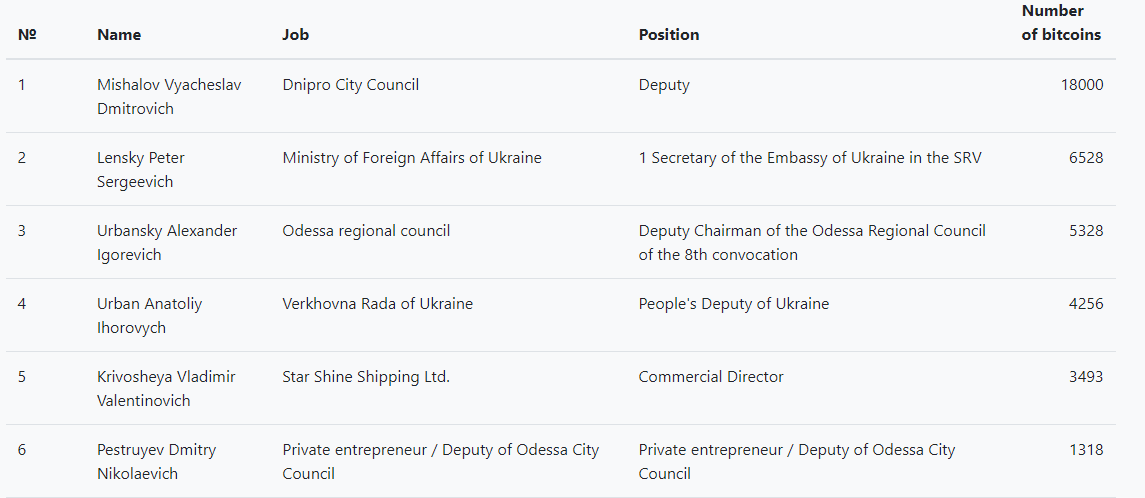Click Ministry of Foreign Affairs of Ukraine
The image size is (1145, 498).
point(412,158)
